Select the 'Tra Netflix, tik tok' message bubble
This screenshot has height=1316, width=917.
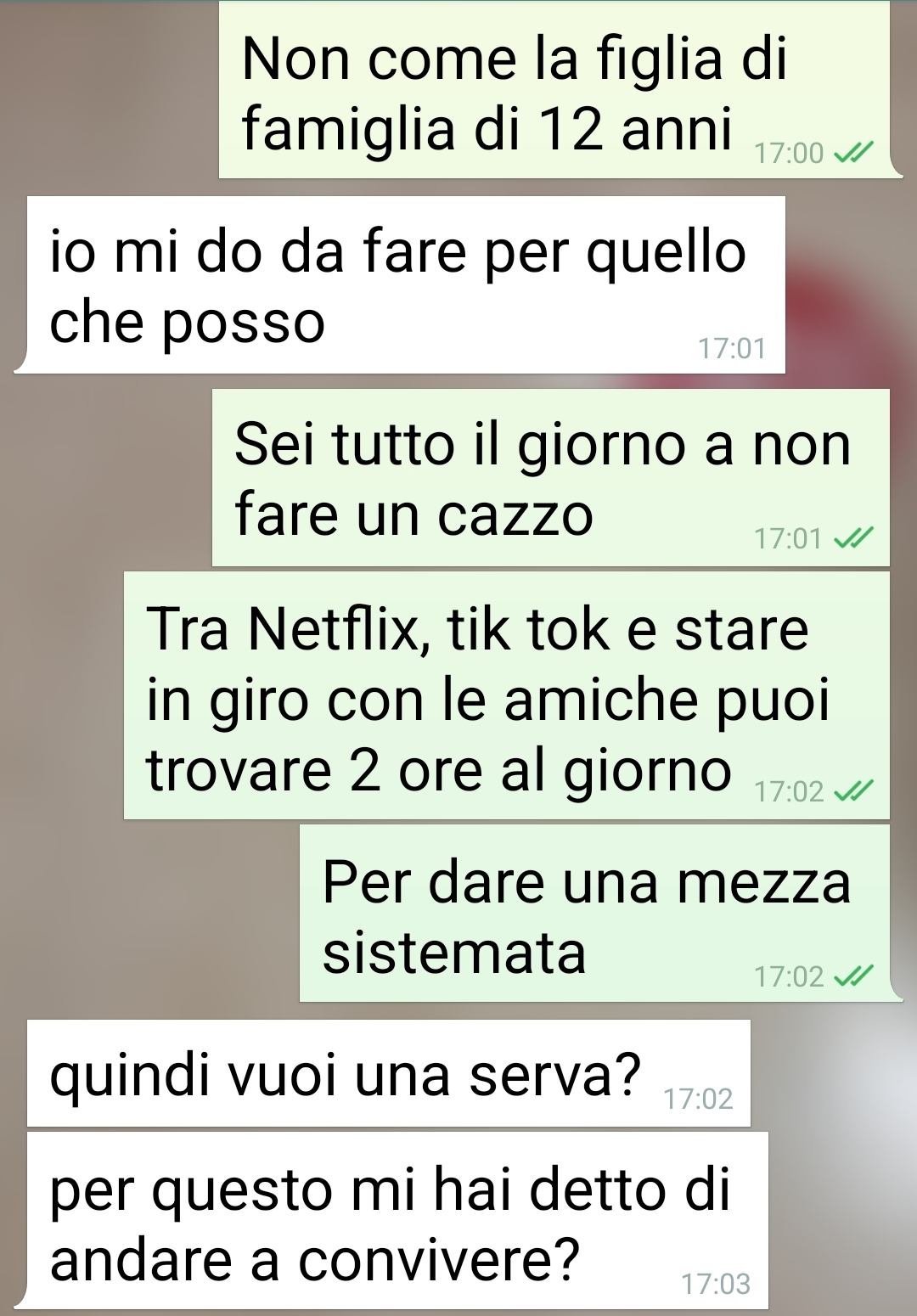(507, 695)
